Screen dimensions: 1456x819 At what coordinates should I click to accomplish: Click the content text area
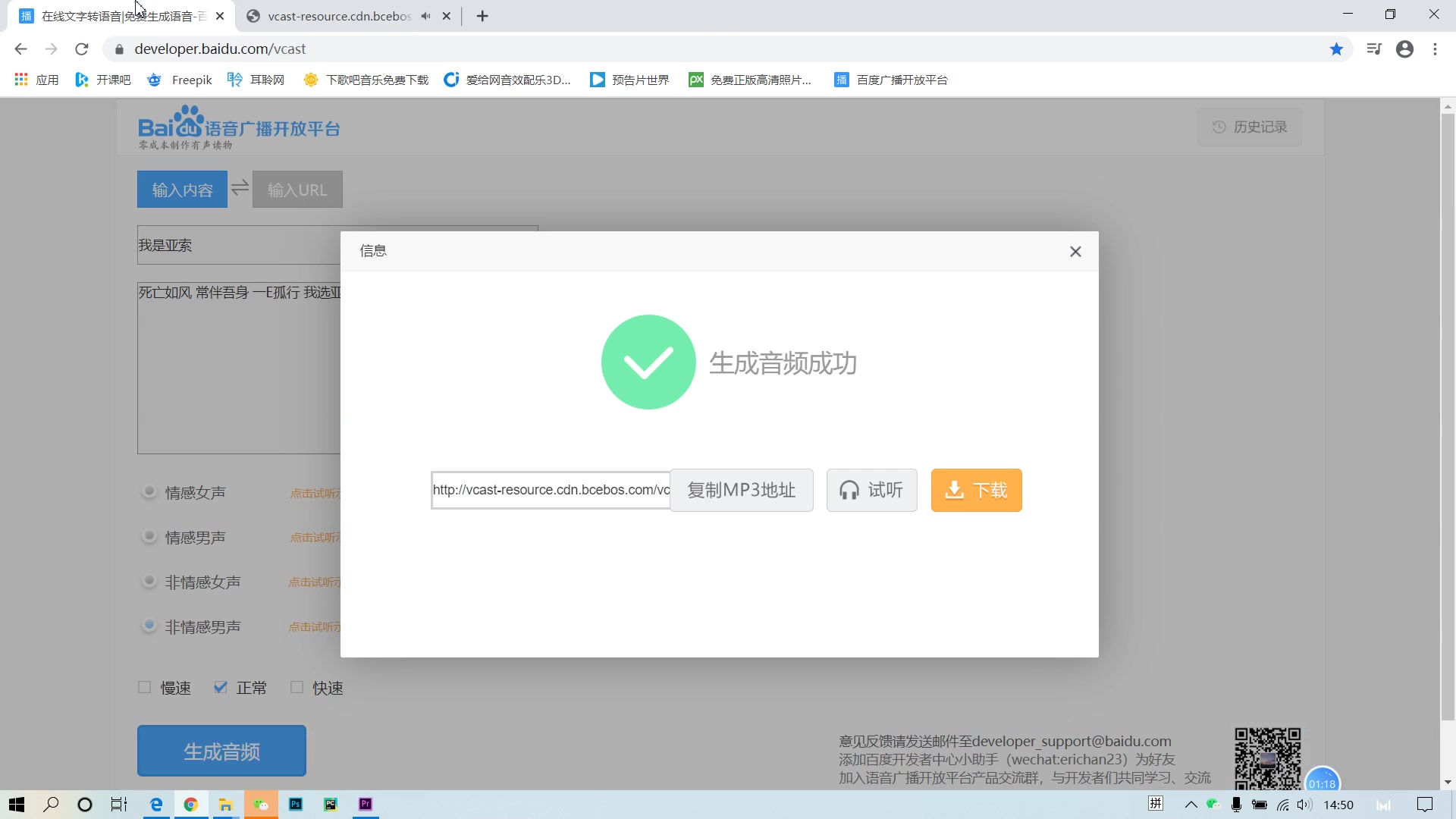(x=239, y=368)
